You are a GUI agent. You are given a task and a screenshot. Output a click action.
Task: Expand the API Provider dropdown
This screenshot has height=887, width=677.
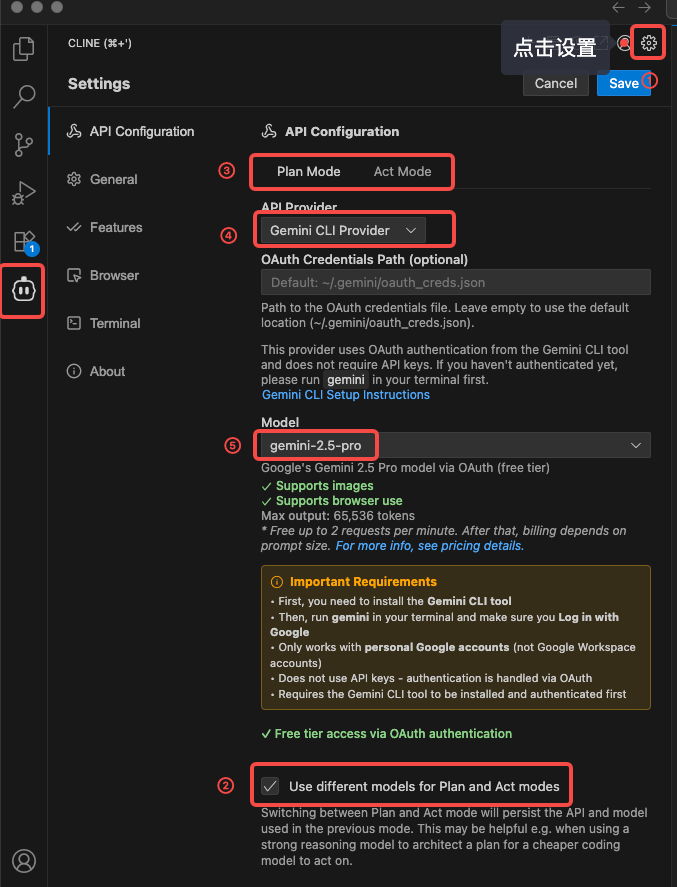(x=342, y=230)
